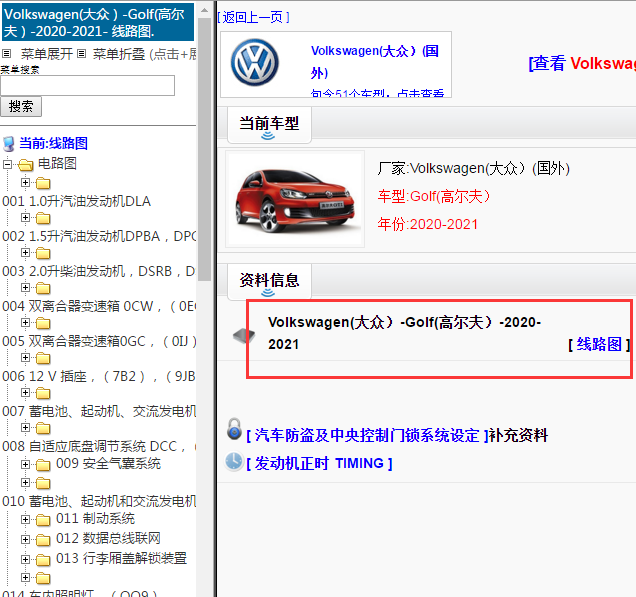Click the clock icon beside 发动机正时 TIMING

click(234, 462)
